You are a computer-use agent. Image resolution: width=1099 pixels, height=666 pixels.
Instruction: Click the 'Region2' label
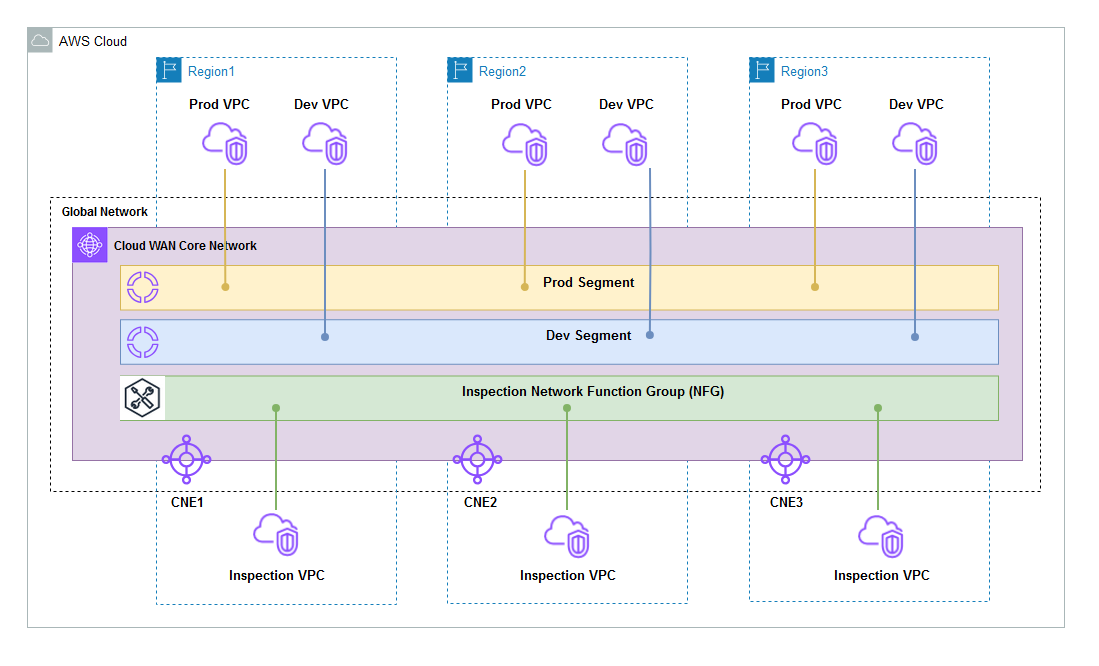(x=502, y=72)
